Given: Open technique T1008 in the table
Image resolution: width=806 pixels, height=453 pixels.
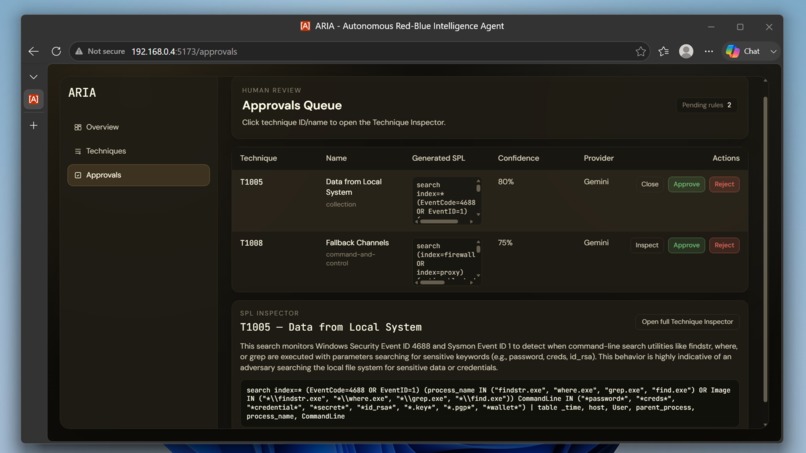Looking at the screenshot, I should [x=251, y=243].
